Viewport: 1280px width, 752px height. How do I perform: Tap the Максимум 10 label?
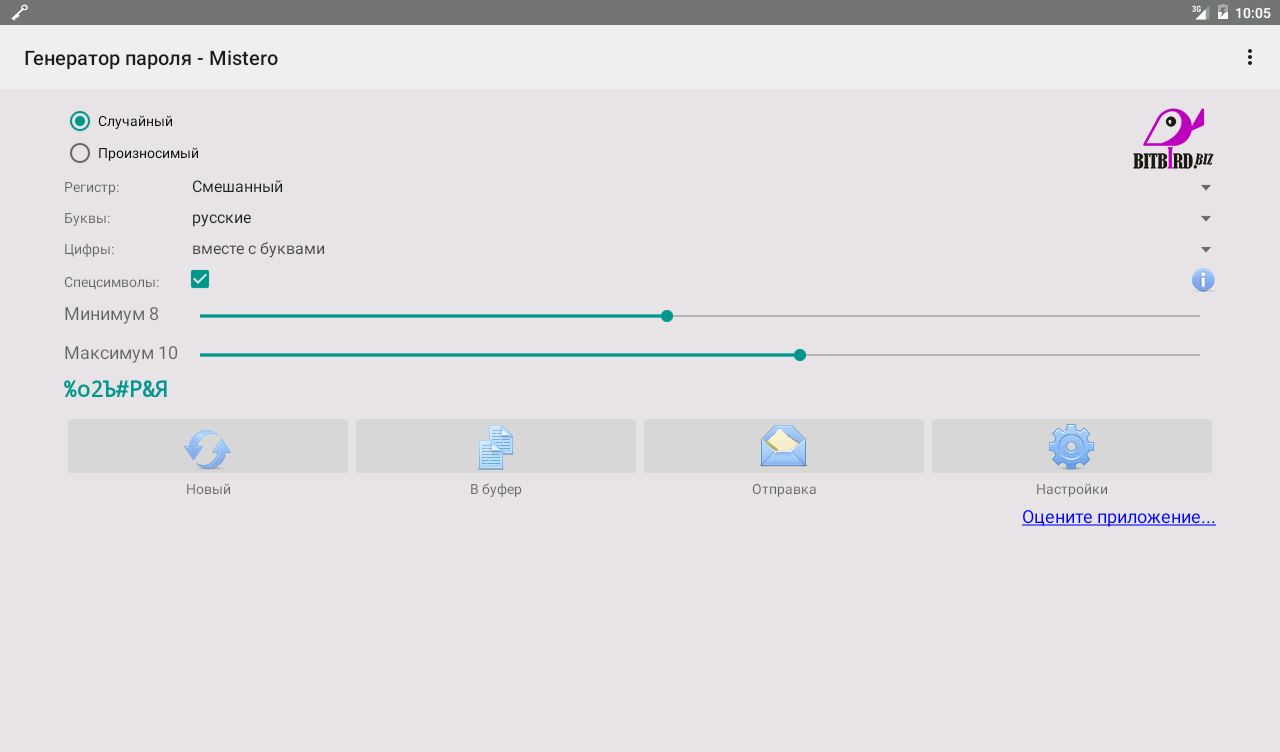point(121,353)
